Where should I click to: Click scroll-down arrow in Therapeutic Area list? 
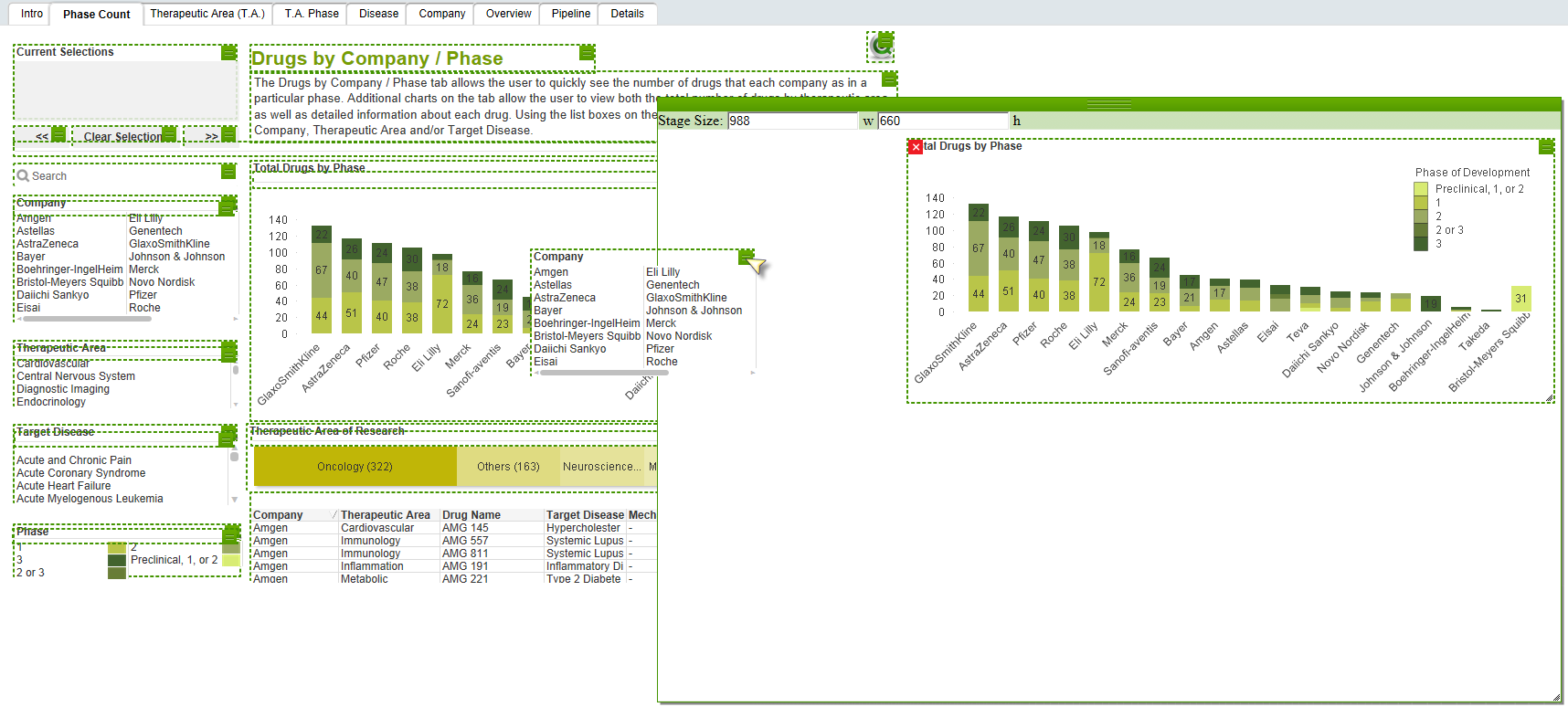(236, 404)
